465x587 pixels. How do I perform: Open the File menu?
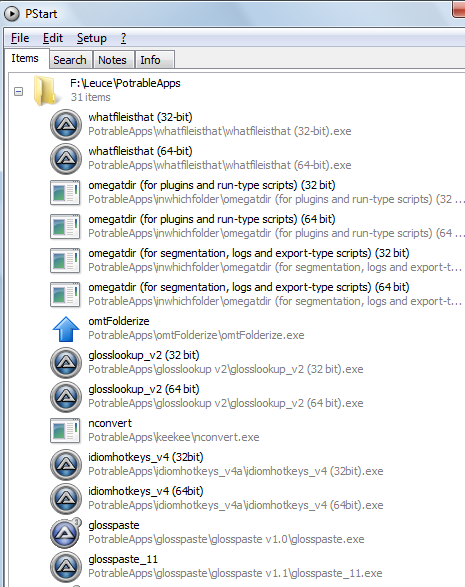point(20,38)
